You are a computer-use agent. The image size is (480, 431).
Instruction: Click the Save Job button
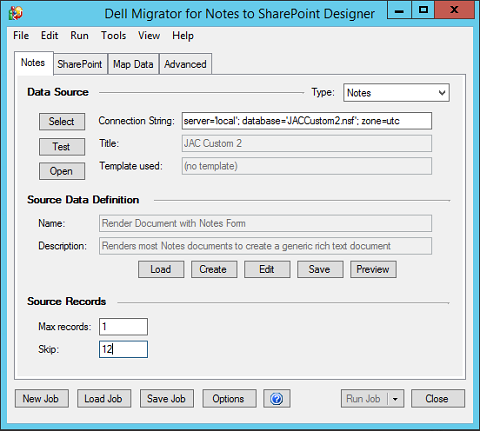[166, 399]
